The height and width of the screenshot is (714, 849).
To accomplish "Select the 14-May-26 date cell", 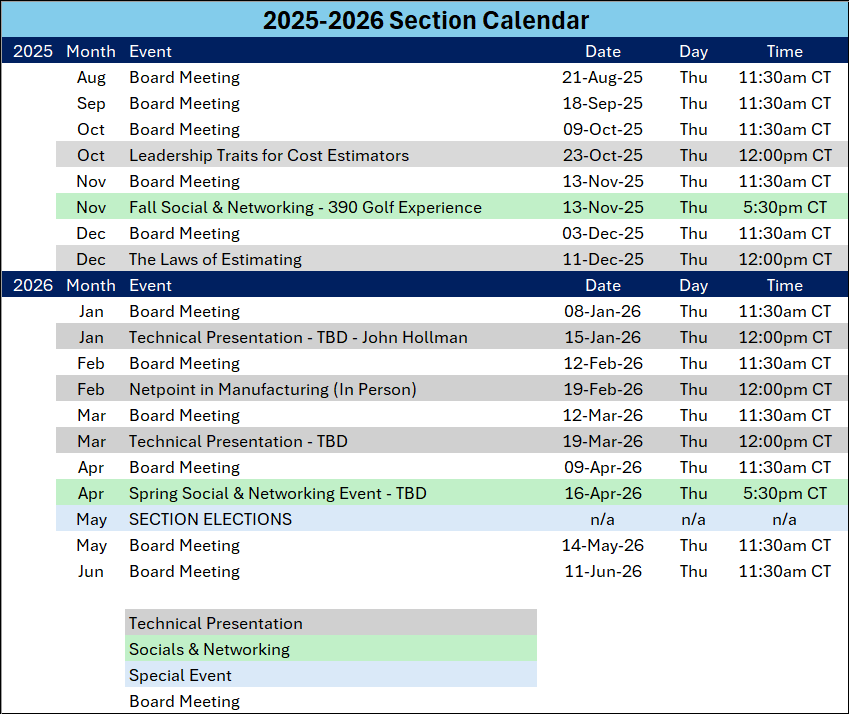I will pyautogui.click(x=603, y=545).
